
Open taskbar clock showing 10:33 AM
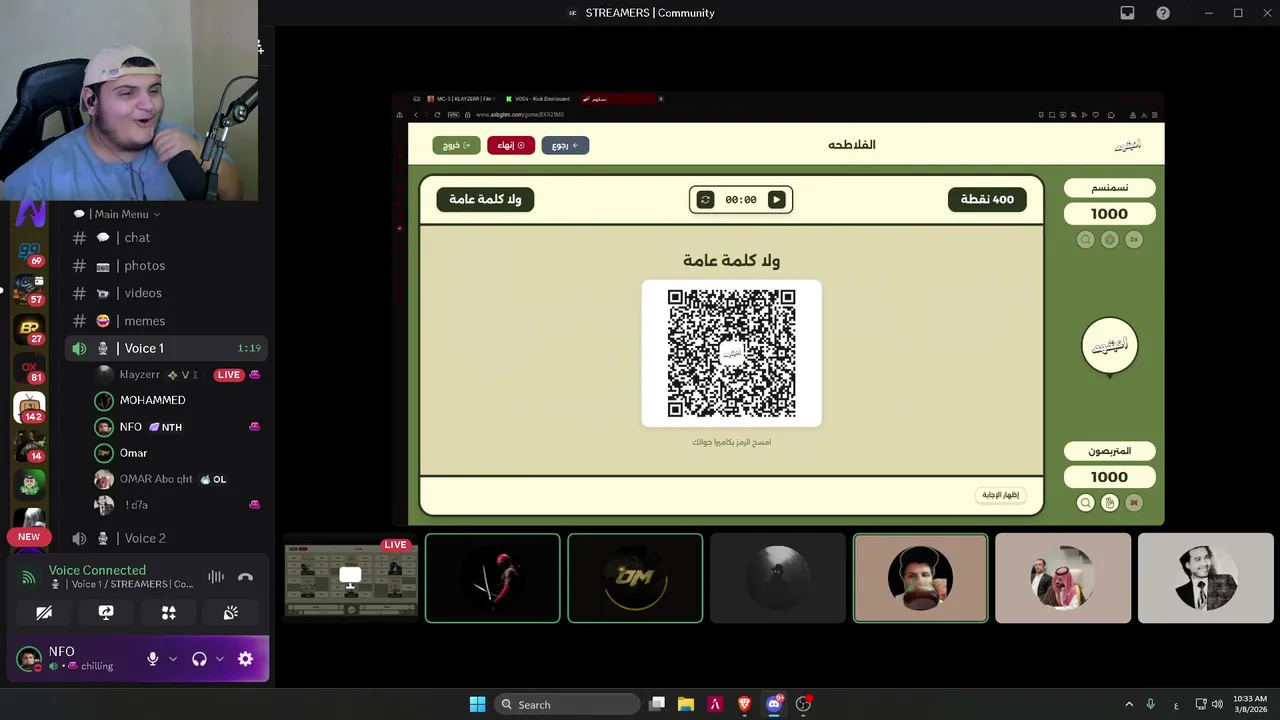pos(1250,704)
